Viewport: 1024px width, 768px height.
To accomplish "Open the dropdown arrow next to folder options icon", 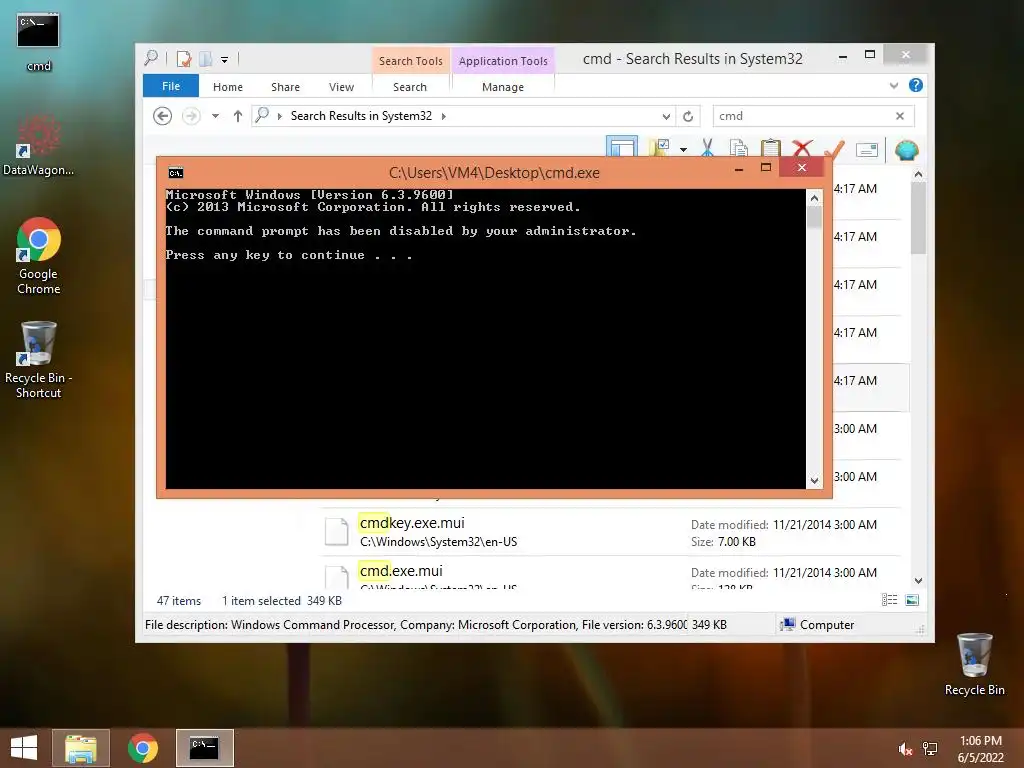I will click(x=683, y=150).
